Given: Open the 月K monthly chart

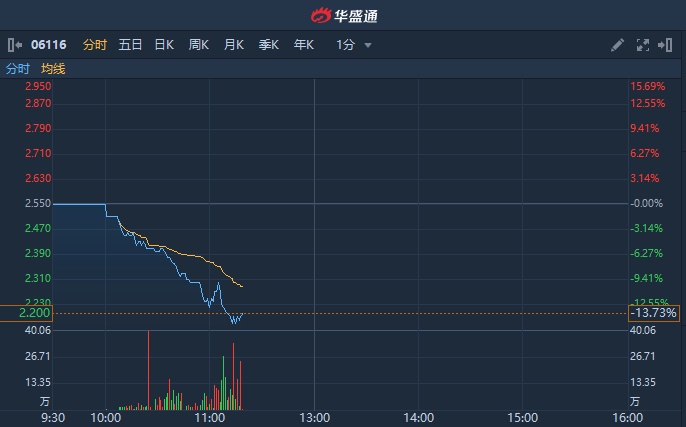Looking at the screenshot, I should 234,45.
